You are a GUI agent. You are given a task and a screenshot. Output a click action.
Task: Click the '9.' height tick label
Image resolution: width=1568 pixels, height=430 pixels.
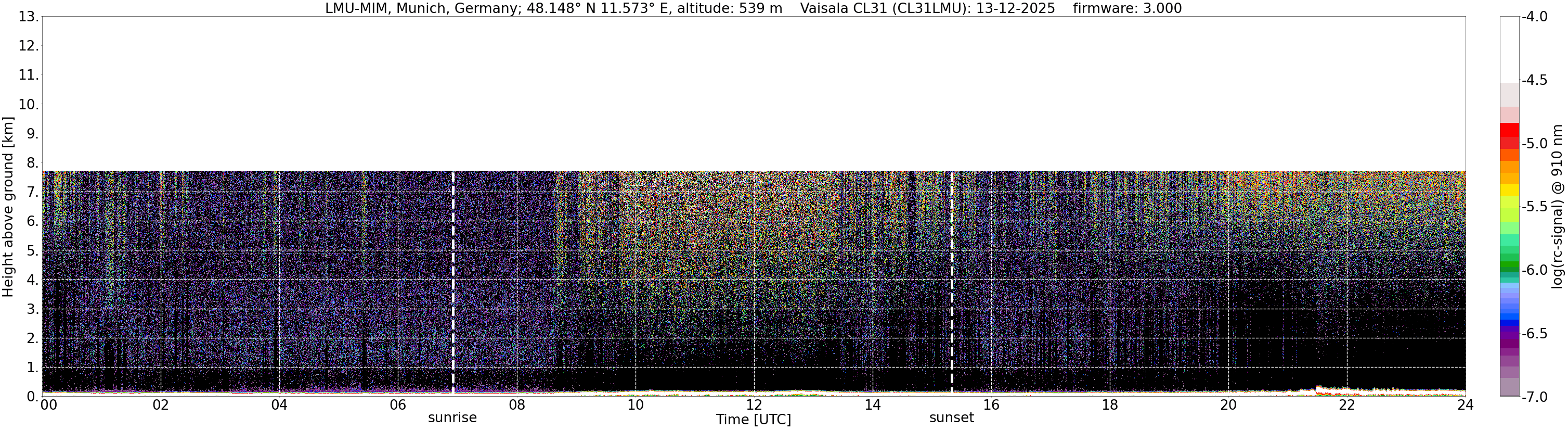pyautogui.click(x=33, y=133)
